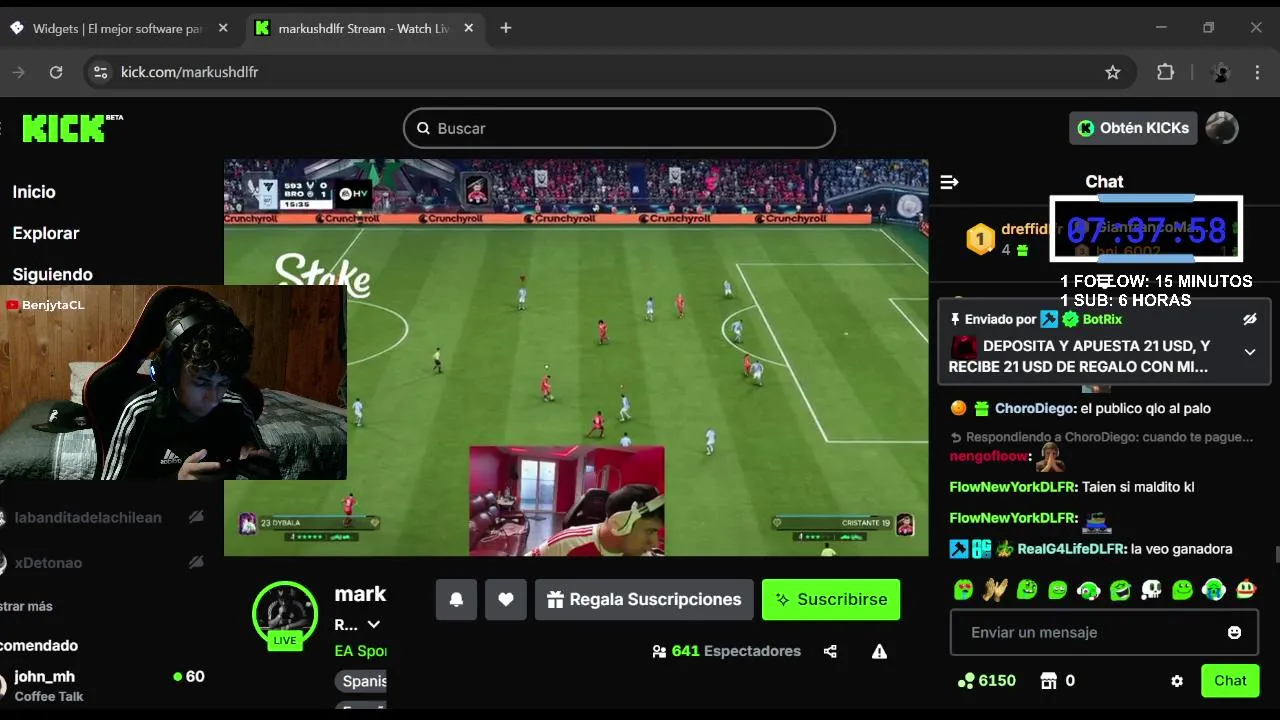Insert the clapping hands emote

(x=994, y=590)
